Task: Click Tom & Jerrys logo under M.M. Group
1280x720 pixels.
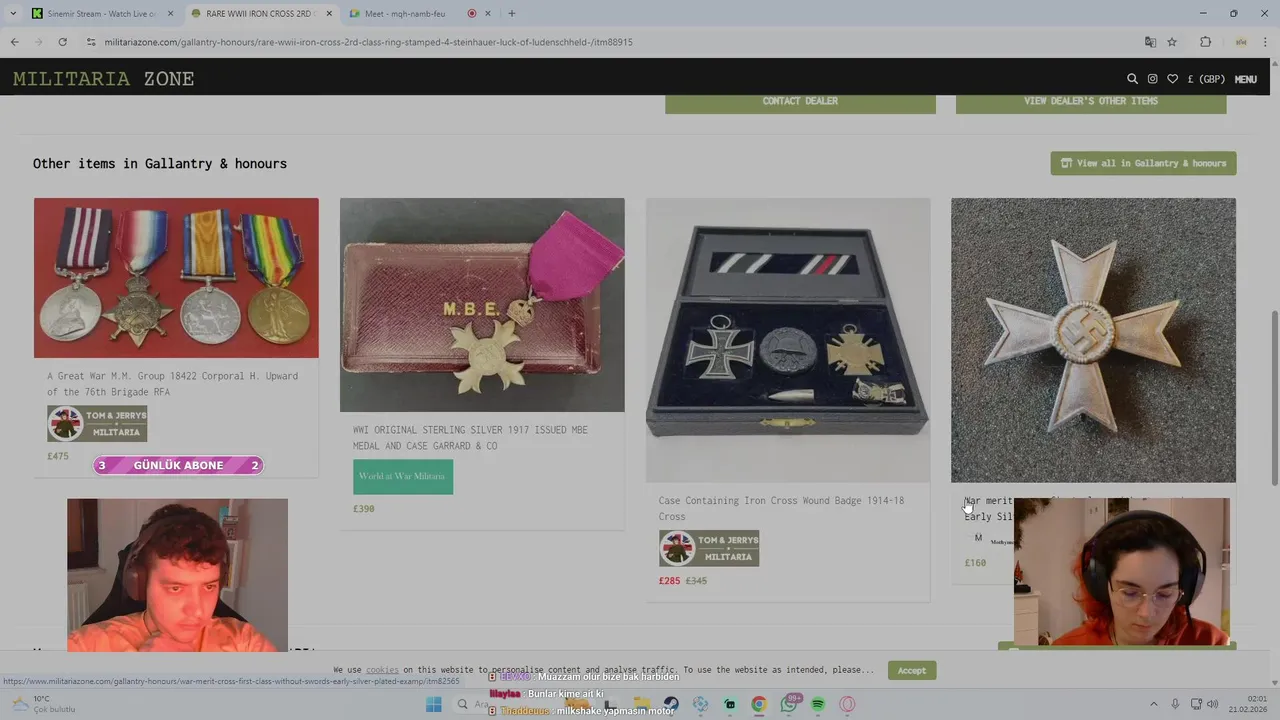Action: pyautogui.click(x=97, y=424)
